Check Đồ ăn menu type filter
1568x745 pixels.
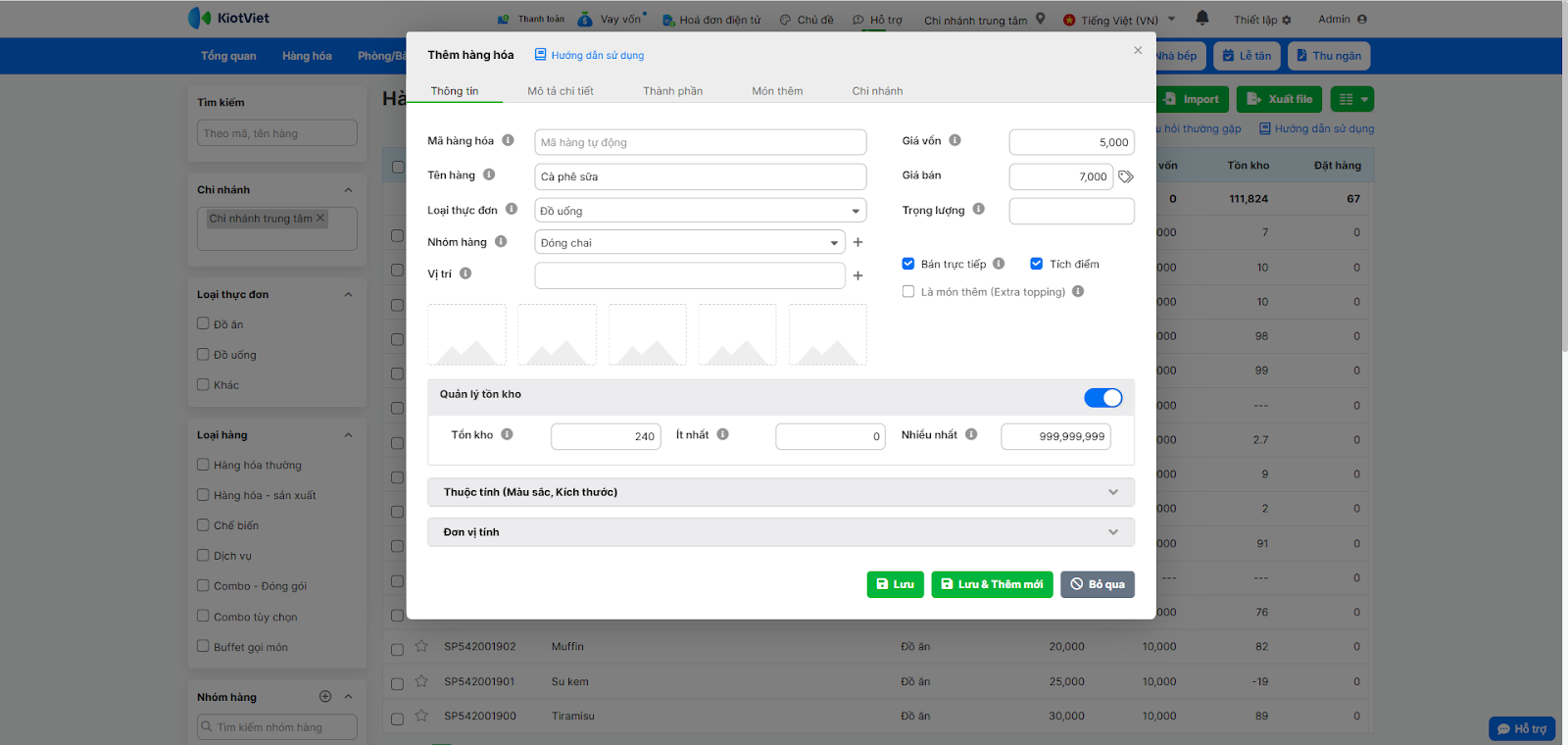coord(203,323)
